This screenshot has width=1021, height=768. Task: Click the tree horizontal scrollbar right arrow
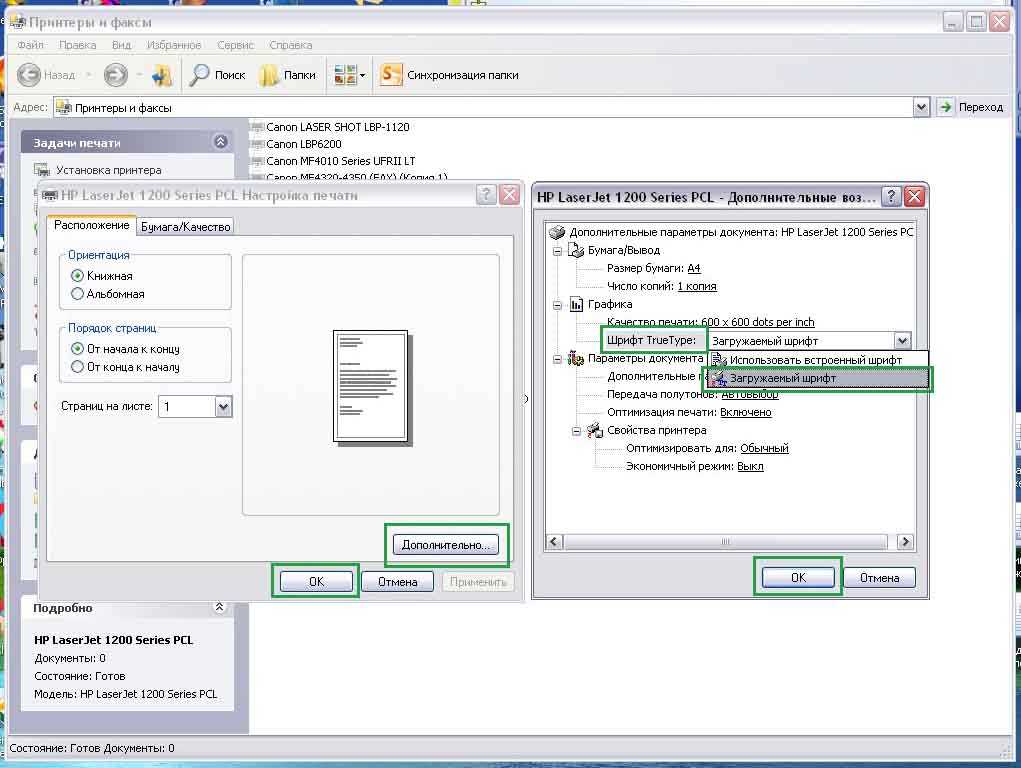[904, 541]
